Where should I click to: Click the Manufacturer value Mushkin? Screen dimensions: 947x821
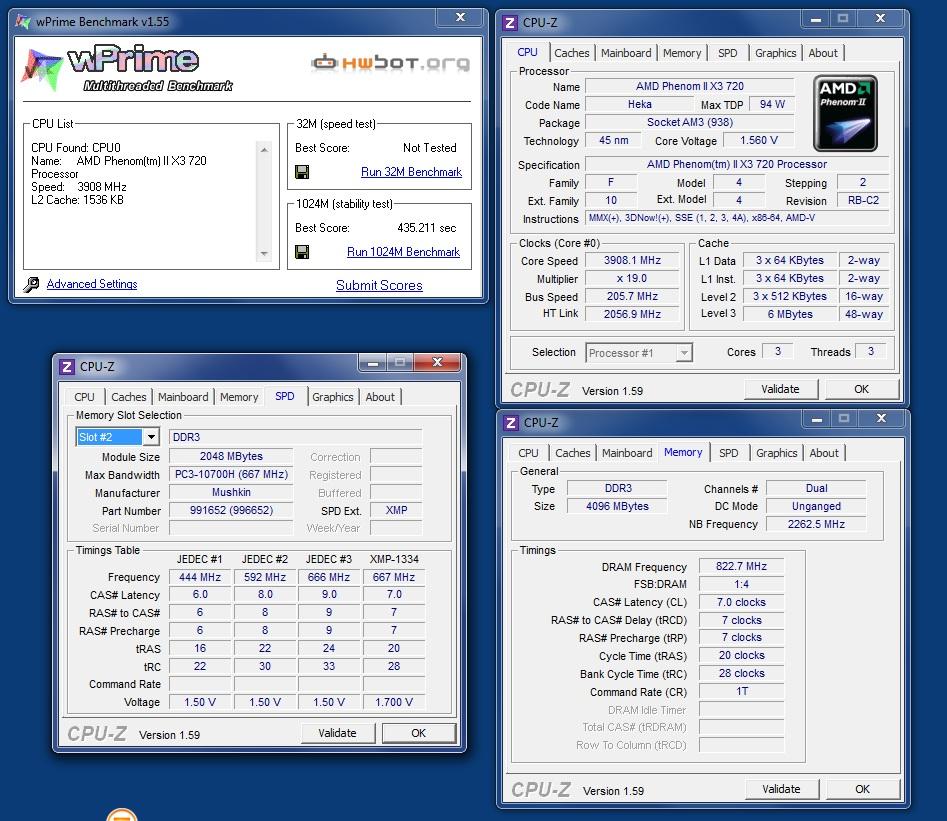click(x=231, y=492)
